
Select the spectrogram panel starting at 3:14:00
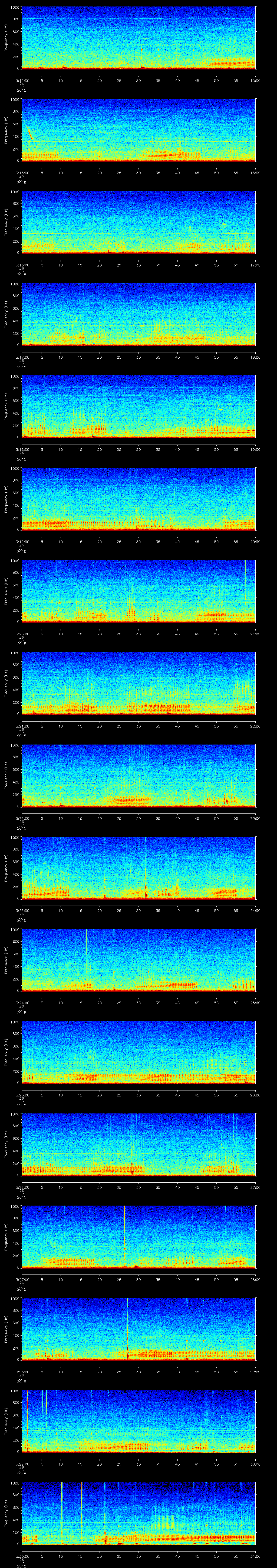138,38
